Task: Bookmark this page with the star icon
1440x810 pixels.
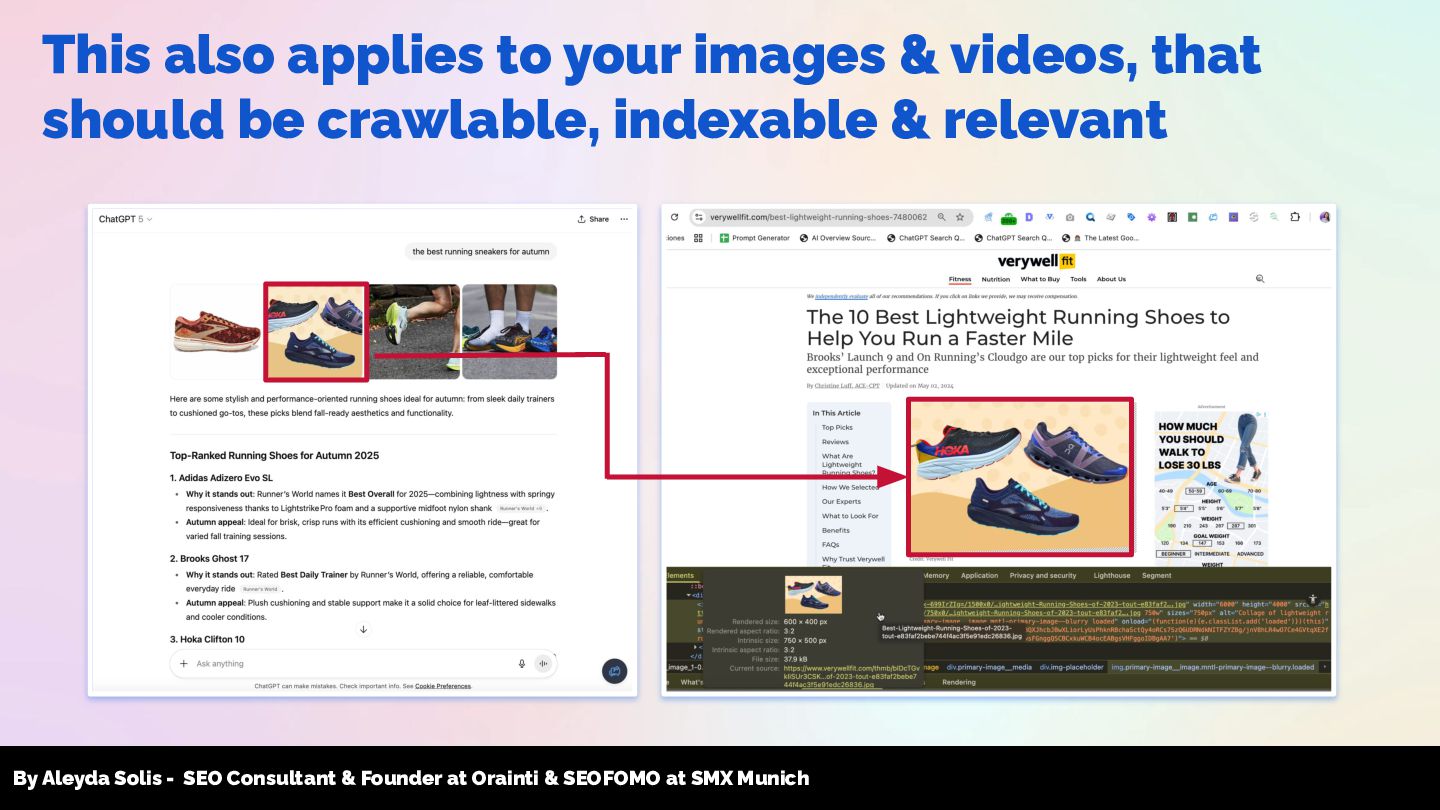Action: [x=960, y=217]
